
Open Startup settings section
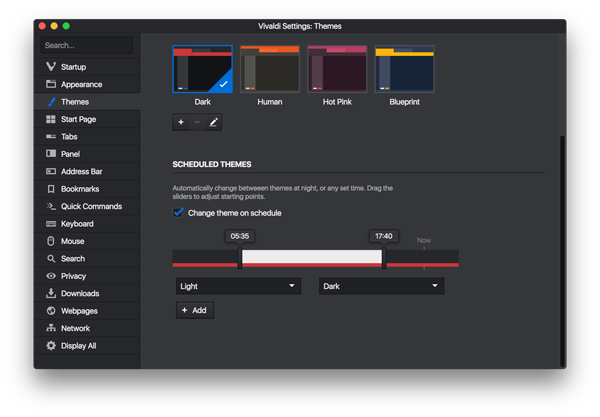(x=87, y=67)
